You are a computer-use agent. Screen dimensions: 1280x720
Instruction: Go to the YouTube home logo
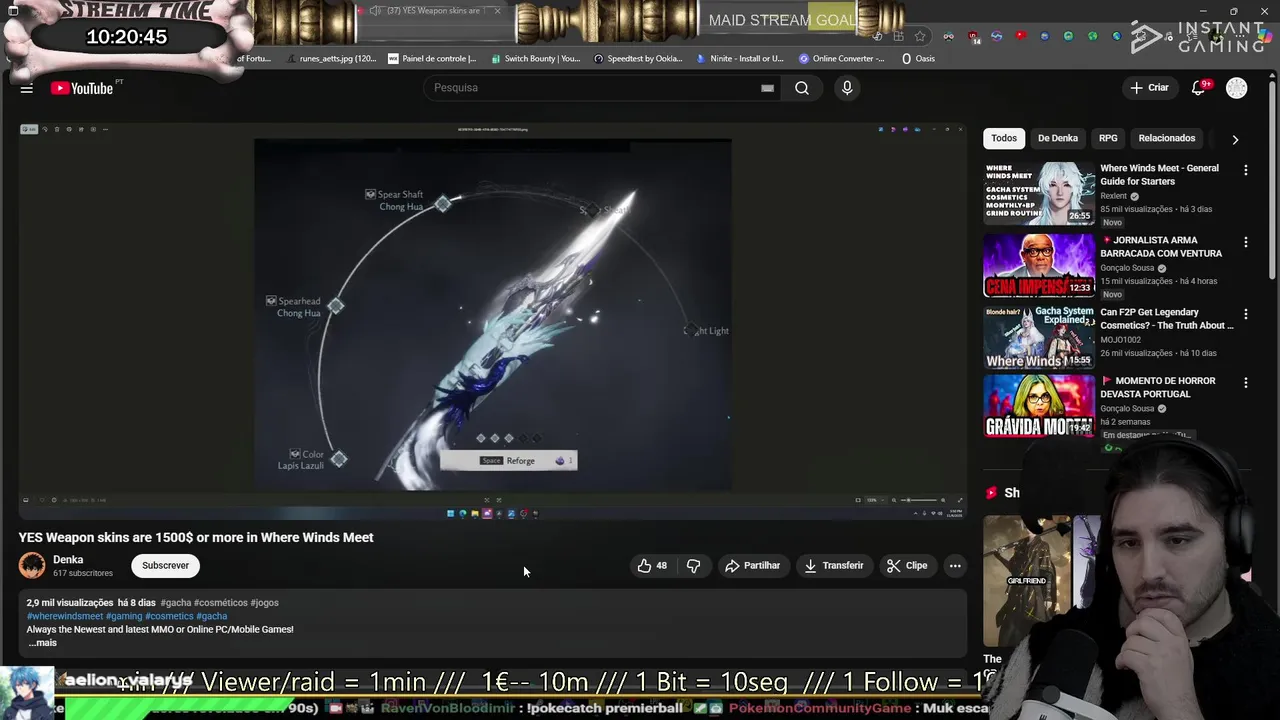82,88
